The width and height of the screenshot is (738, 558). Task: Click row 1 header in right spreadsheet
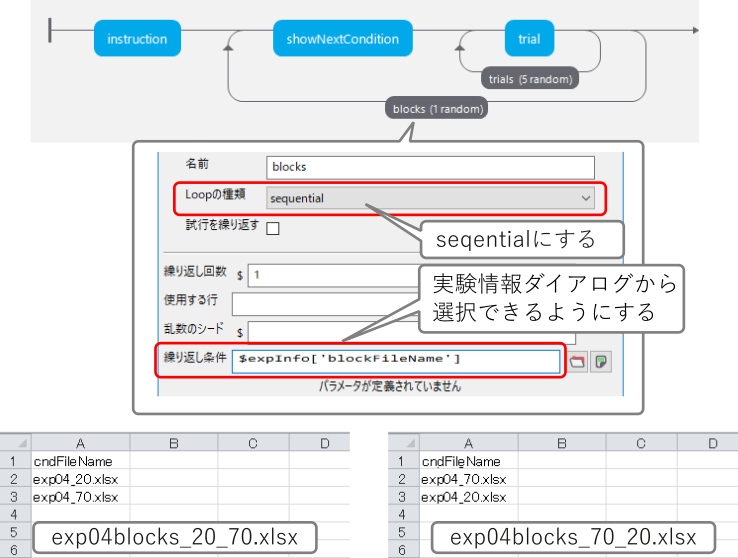402,461
